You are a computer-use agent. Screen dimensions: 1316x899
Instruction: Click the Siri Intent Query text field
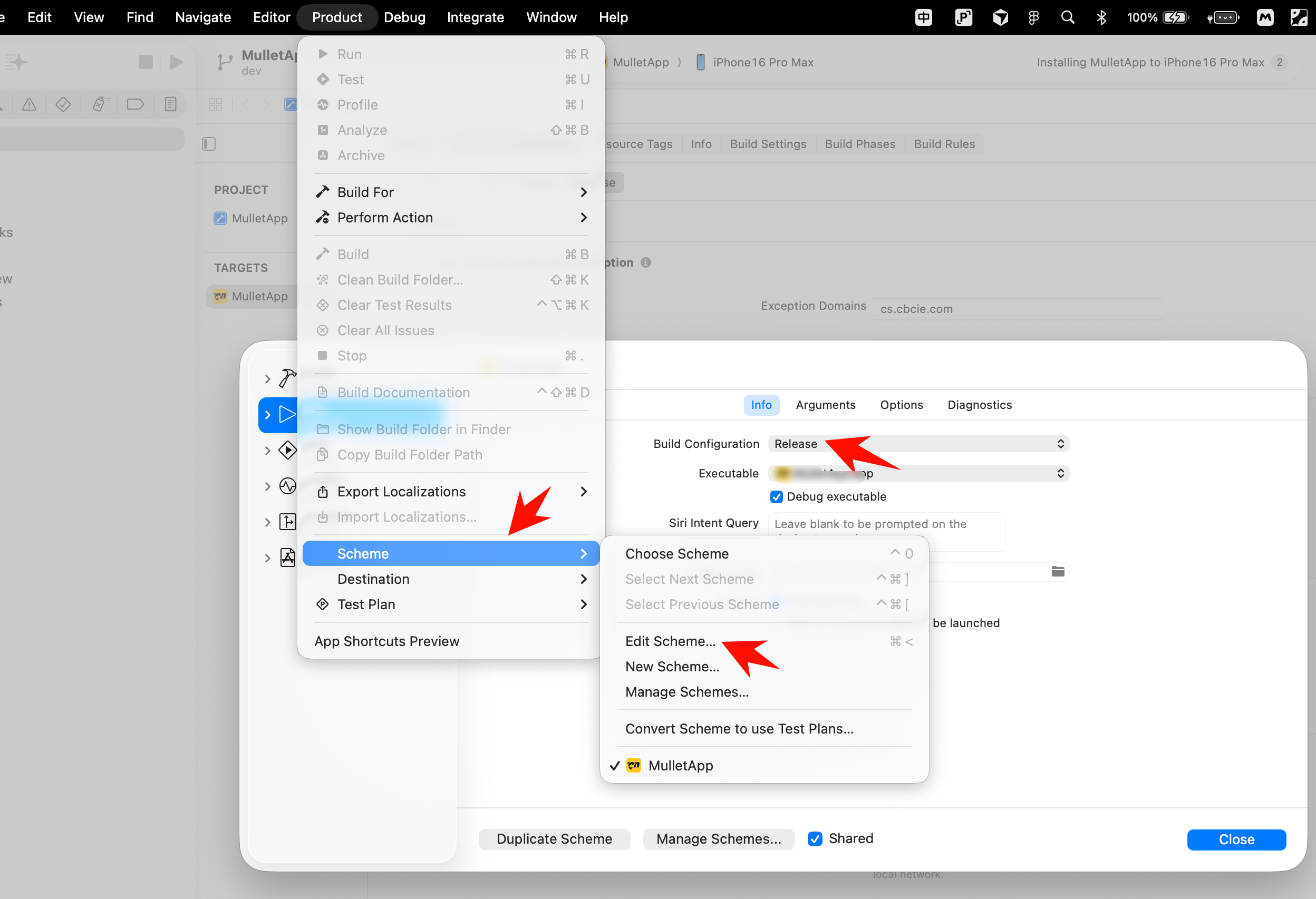pos(887,532)
